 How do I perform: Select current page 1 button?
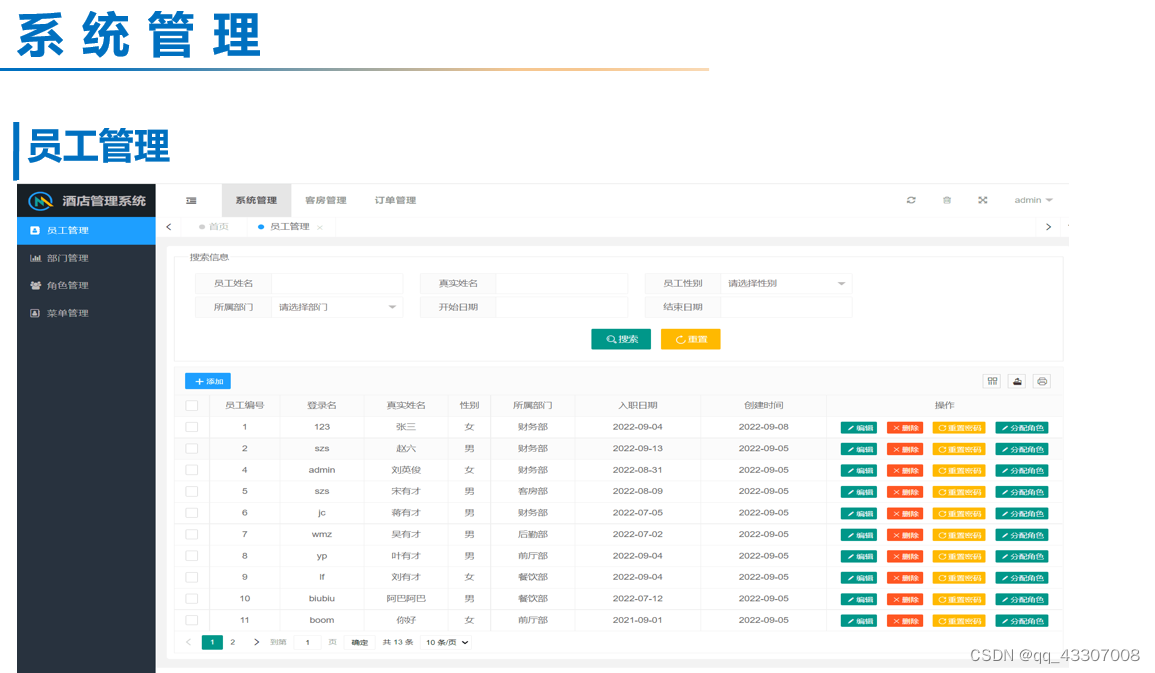click(212, 642)
